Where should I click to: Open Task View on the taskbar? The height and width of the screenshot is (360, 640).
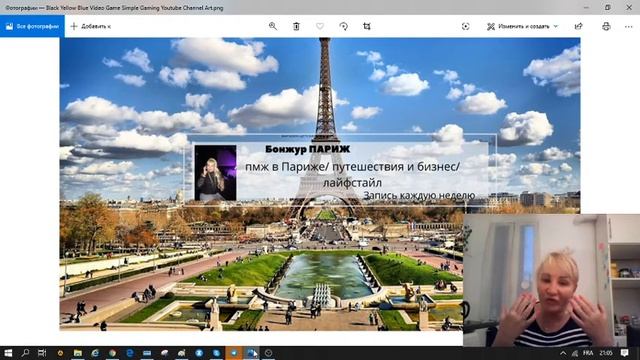click(42, 353)
